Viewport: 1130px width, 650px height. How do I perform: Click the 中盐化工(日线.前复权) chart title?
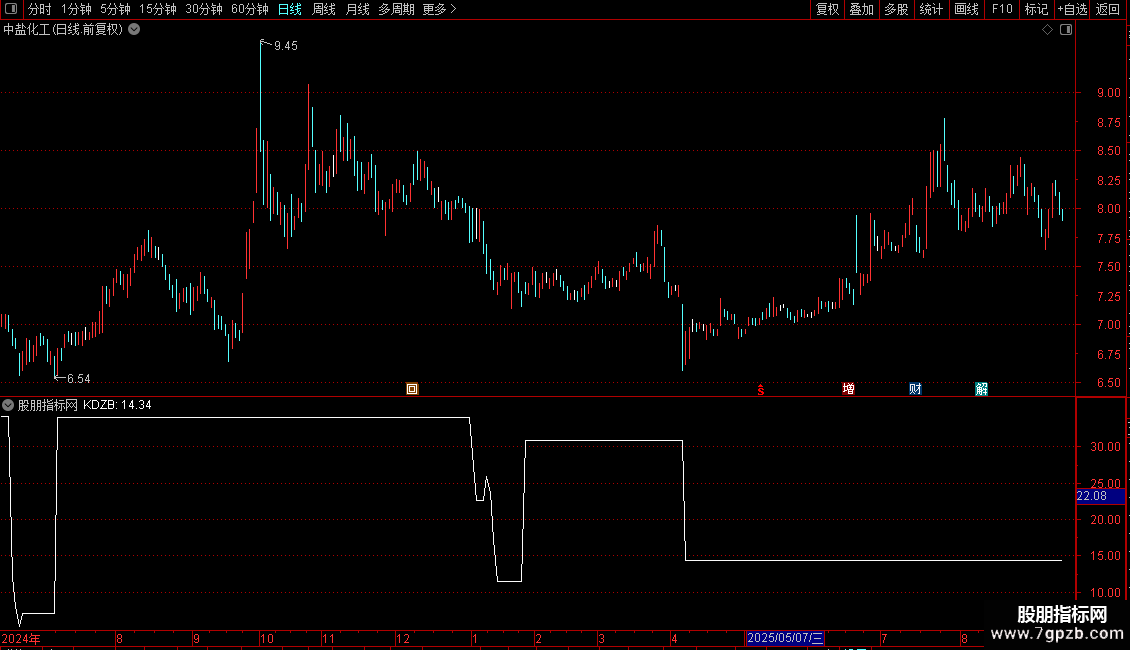[63, 30]
